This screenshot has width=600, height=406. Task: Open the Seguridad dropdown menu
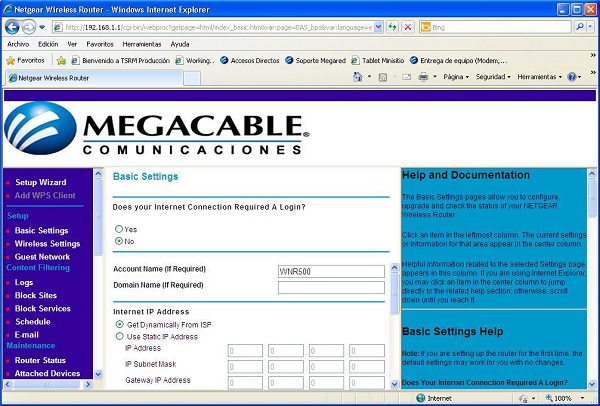click(x=493, y=77)
